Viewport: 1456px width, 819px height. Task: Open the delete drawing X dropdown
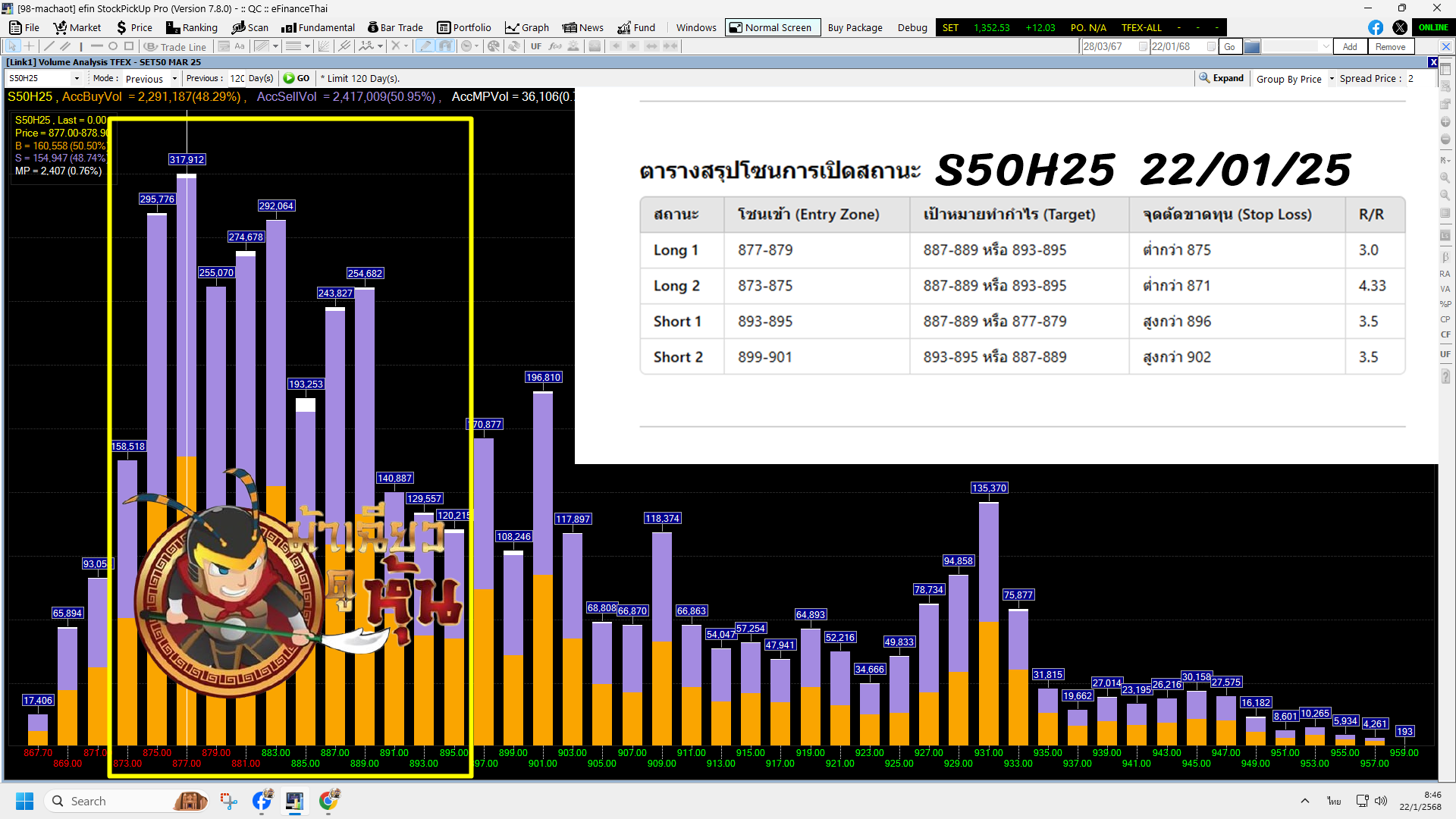click(x=406, y=46)
